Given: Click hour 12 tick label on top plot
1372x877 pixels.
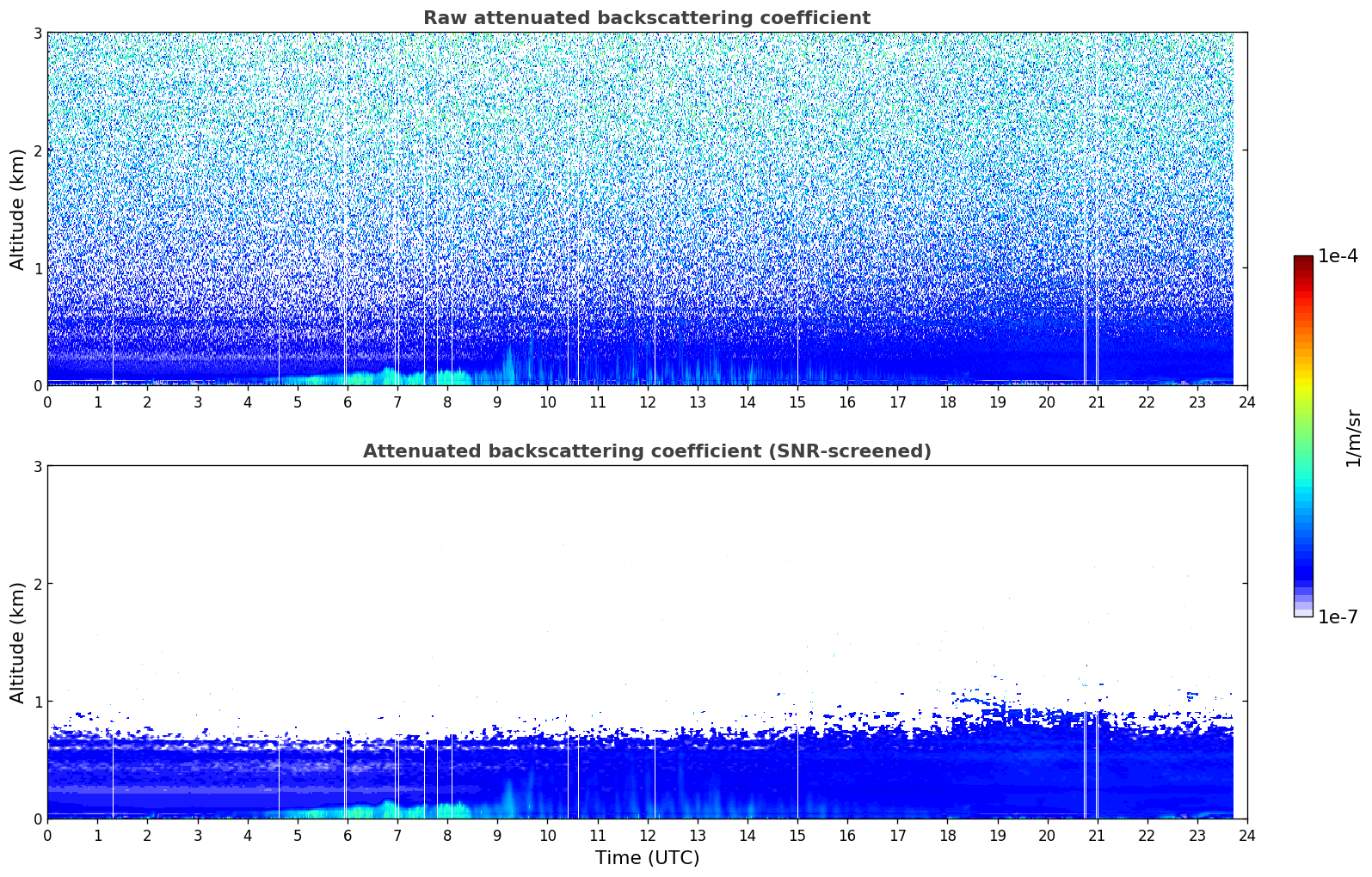Looking at the screenshot, I should pyautogui.click(x=647, y=402).
